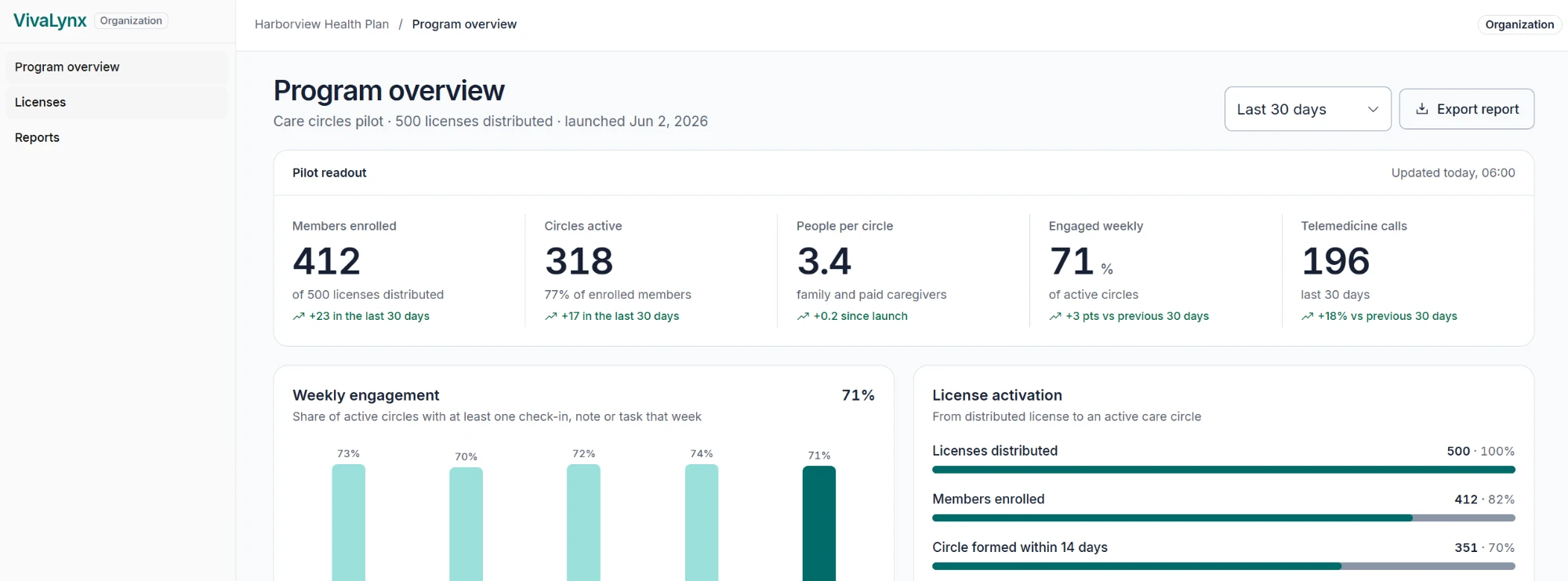Click the Care circles pilot subtitle line
The image size is (1568, 581).
pyautogui.click(x=490, y=122)
